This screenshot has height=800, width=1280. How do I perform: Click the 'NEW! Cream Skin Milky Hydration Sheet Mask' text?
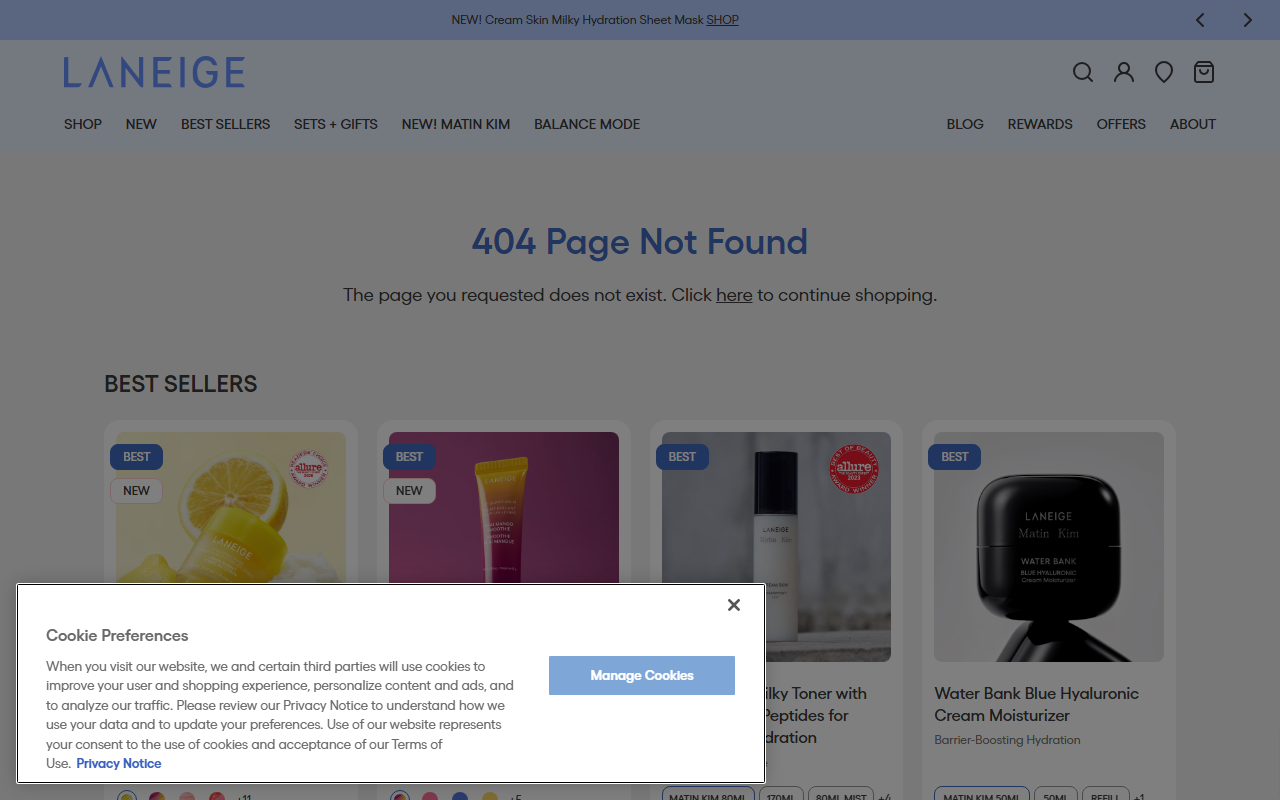tap(577, 20)
